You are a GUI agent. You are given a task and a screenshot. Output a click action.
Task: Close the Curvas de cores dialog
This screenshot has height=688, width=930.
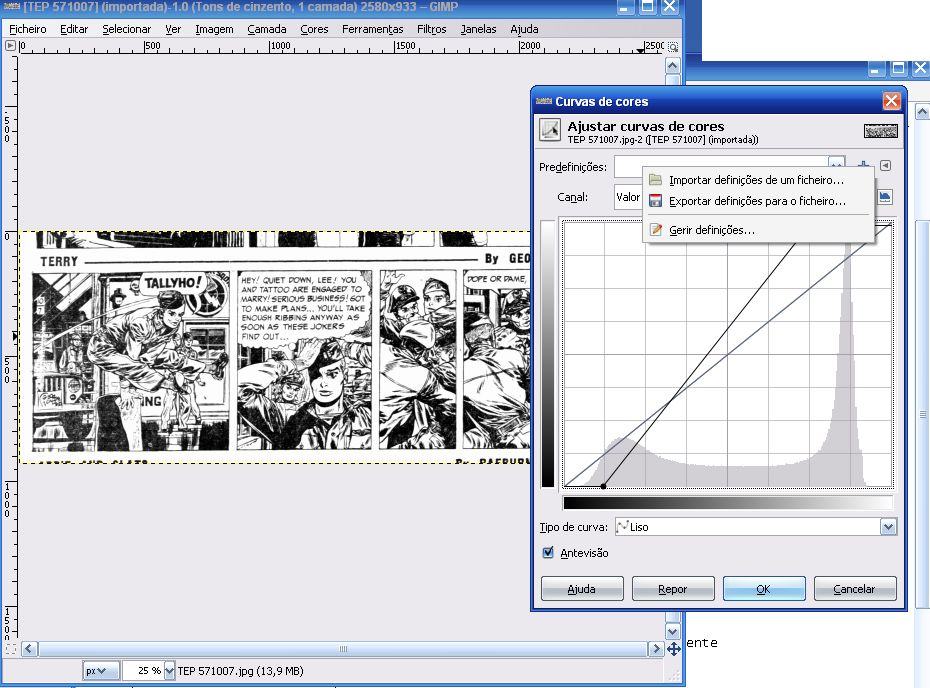click(x=891, y=101)
